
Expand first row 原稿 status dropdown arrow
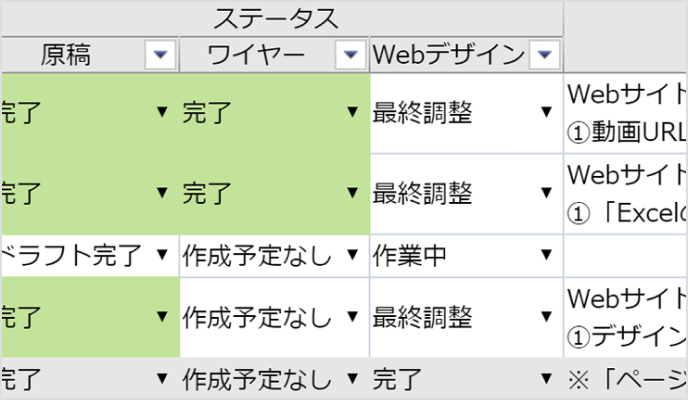[162, 113]
